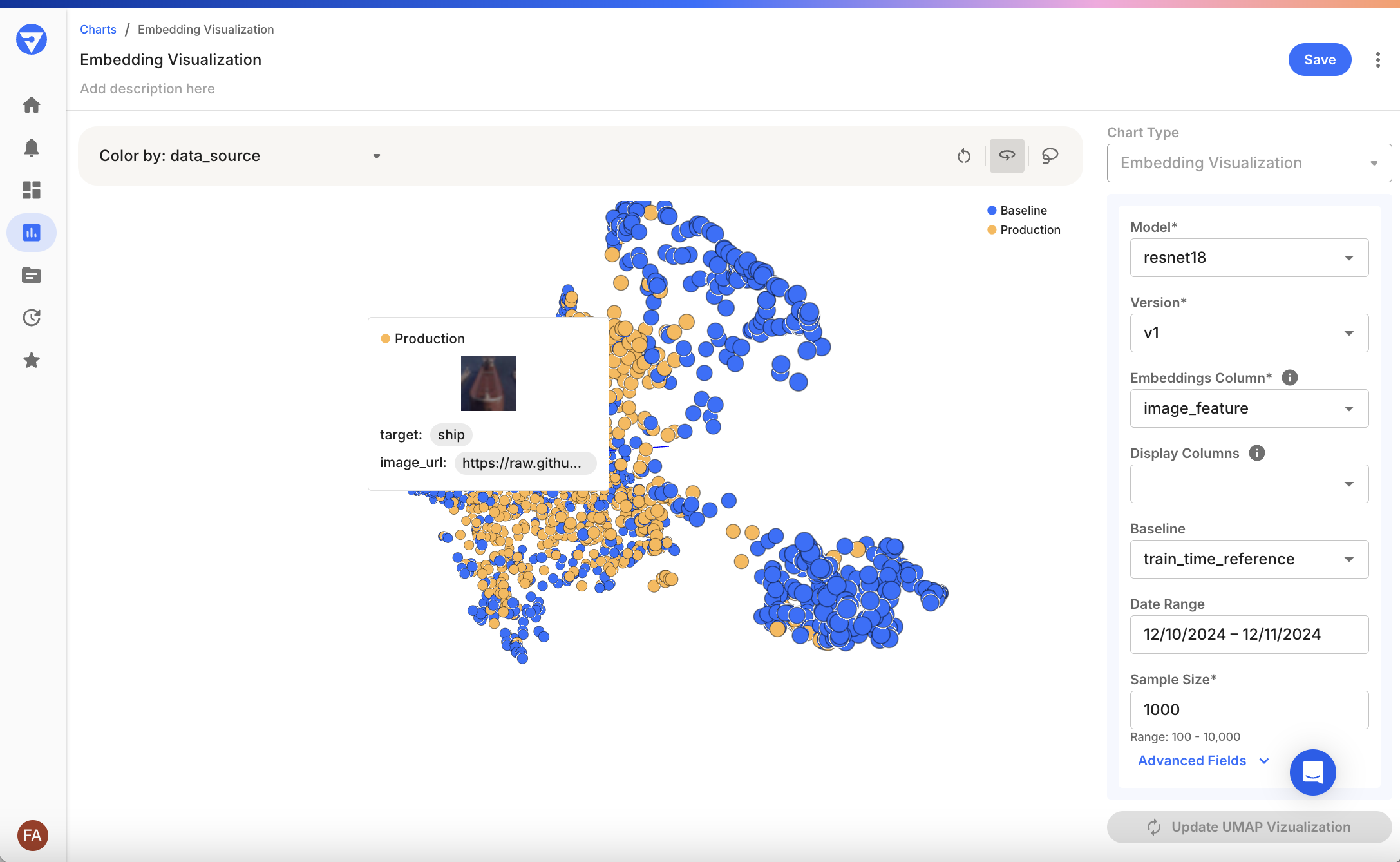
Task: Select the Home icon in sidebar
Action: (x=31, y=104)
